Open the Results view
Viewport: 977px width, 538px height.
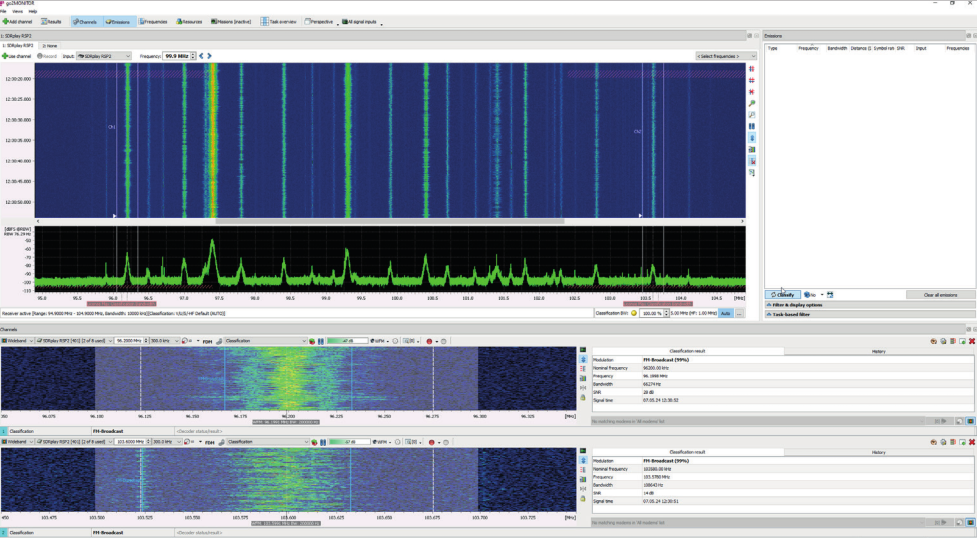coord(52,21)
